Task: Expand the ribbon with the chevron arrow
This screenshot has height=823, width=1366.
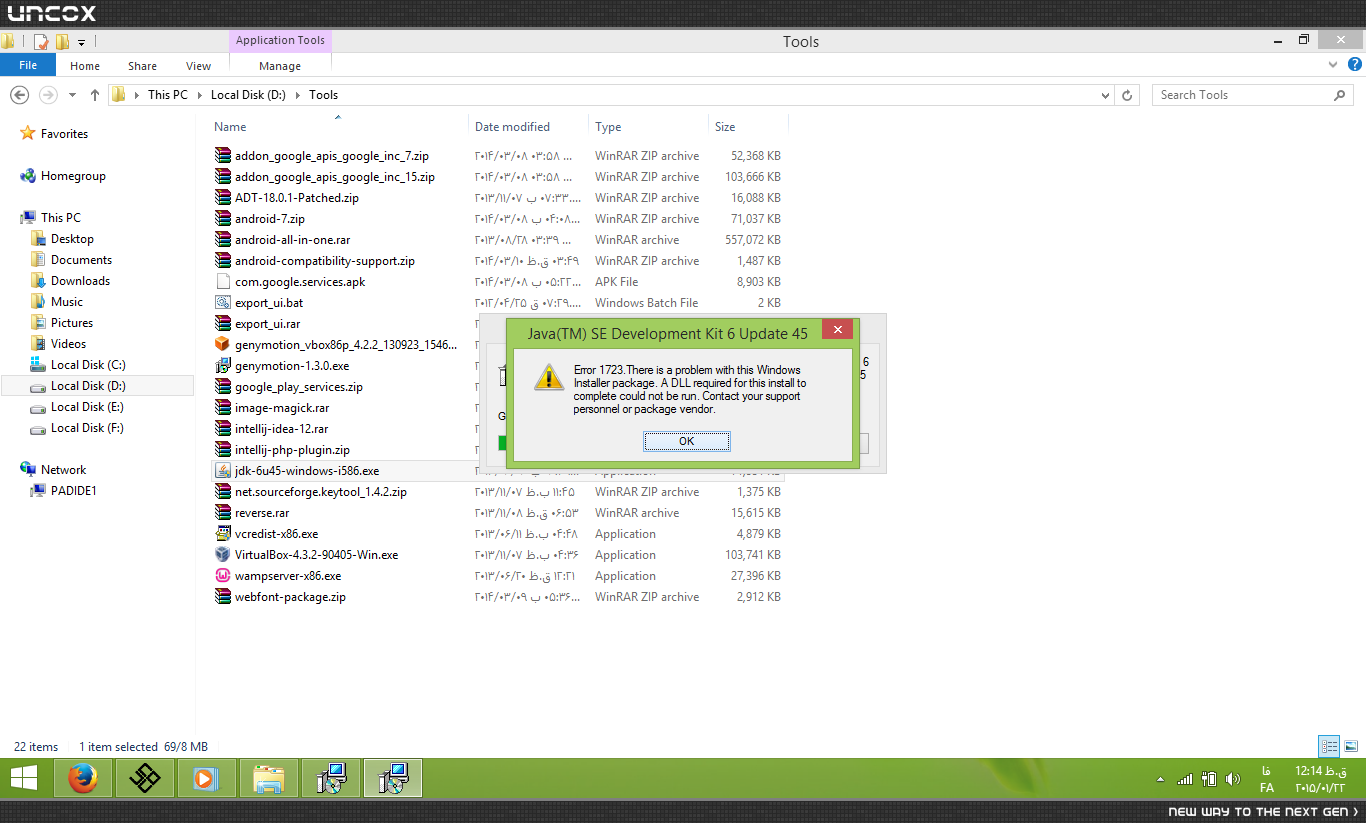Action: 1332,64
